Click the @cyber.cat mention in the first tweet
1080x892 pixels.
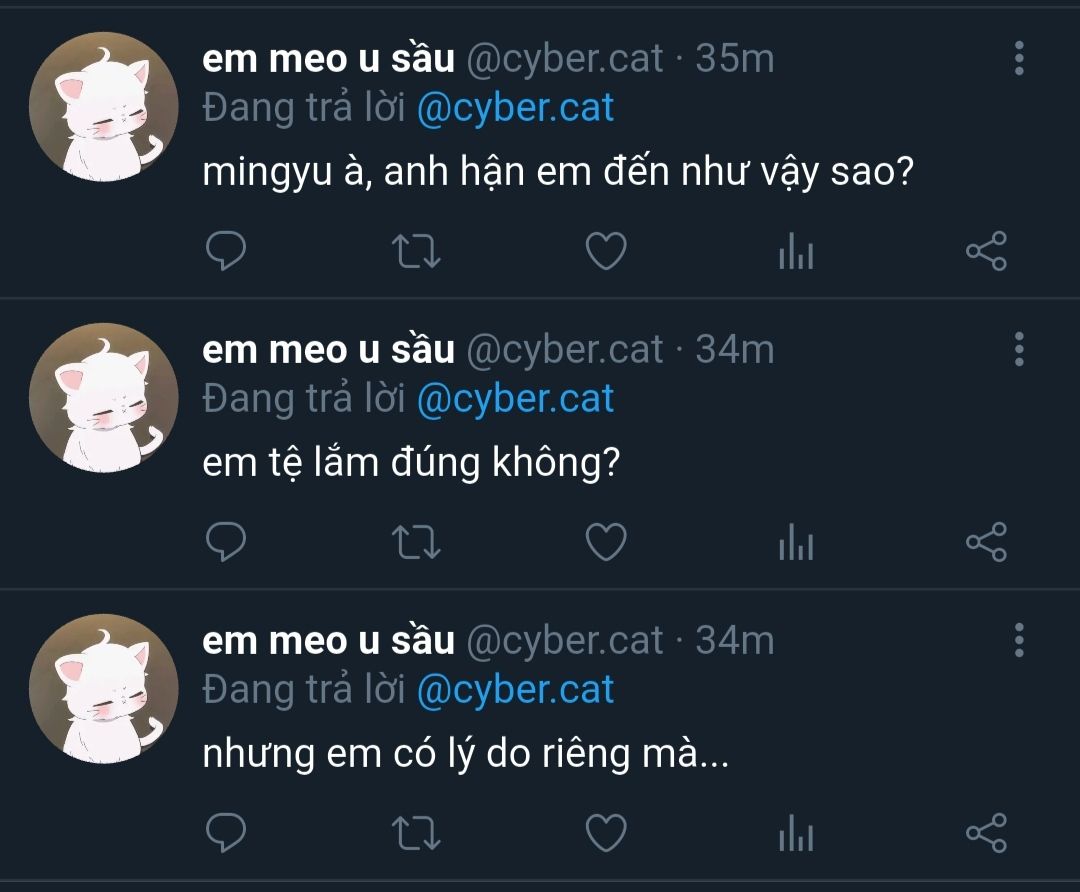pyautogui.click(x=514, y=108)
